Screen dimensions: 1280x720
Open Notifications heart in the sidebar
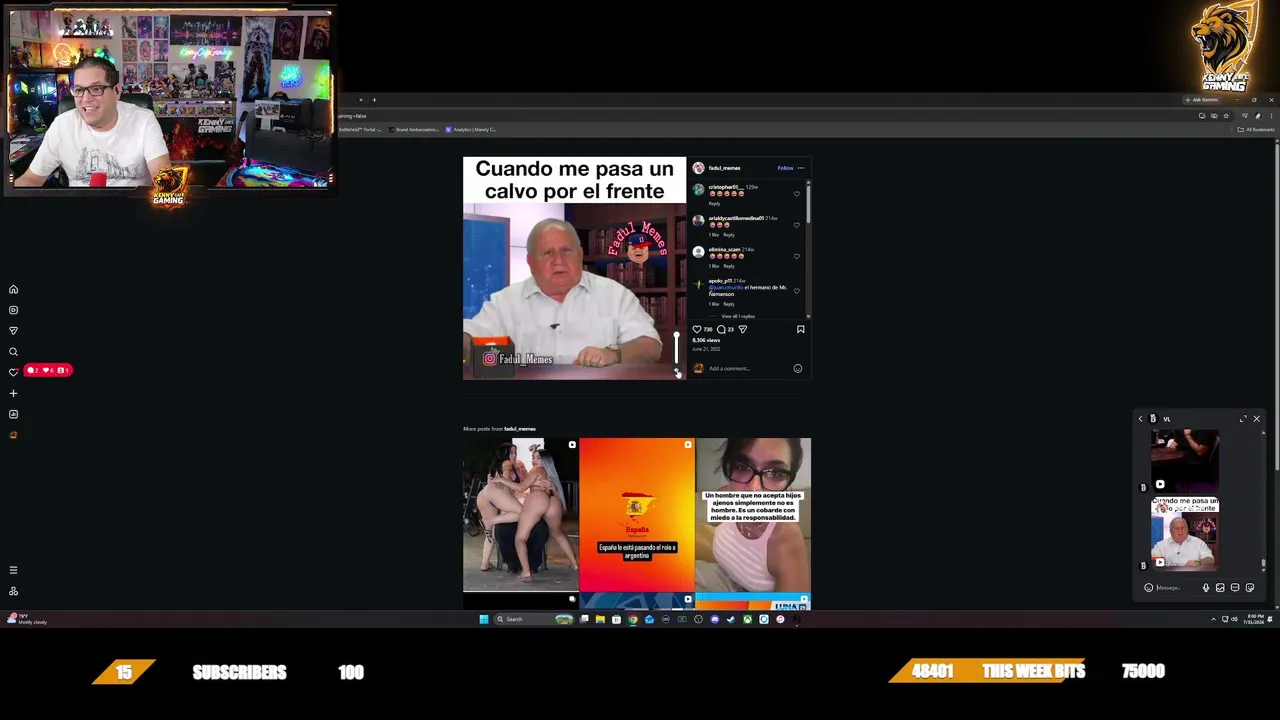13,372
